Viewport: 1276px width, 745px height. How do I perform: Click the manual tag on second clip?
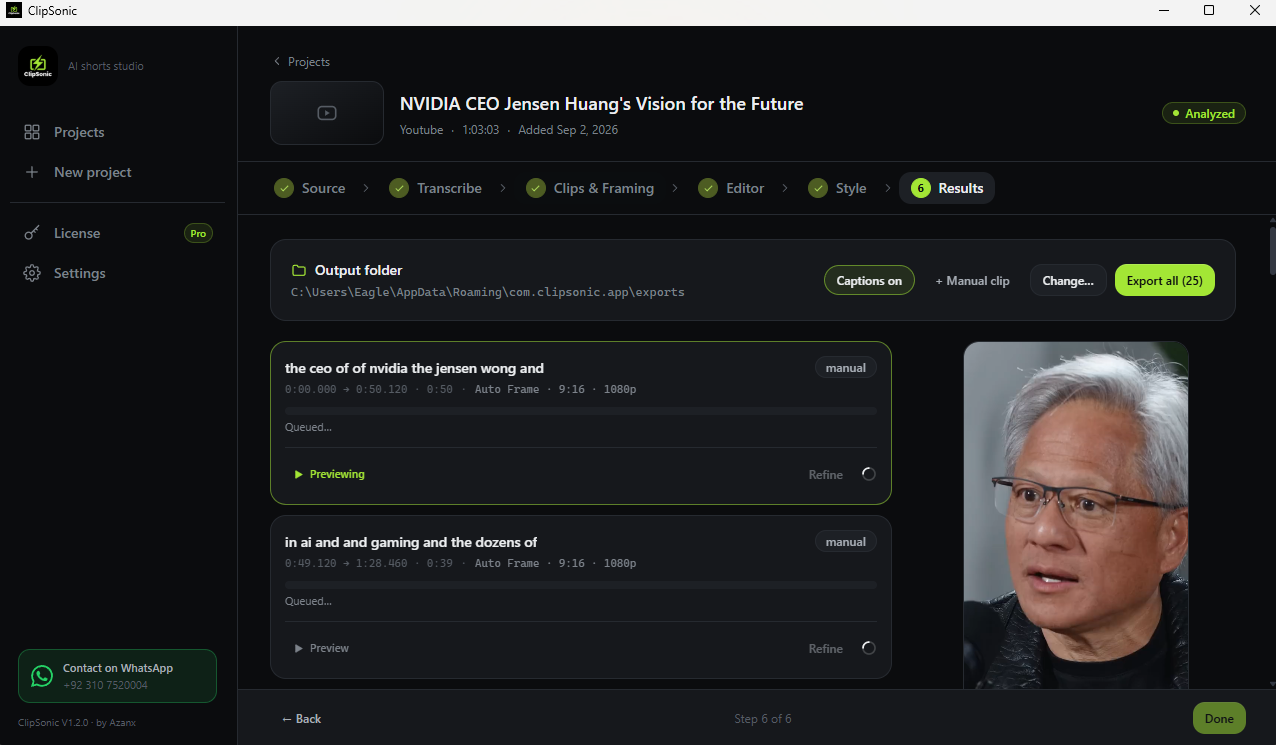coord(846,542)
